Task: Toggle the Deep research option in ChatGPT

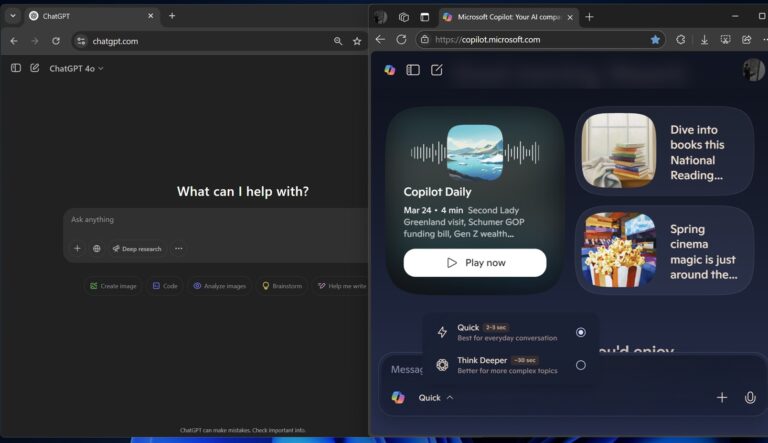Action: coord(137,249)
